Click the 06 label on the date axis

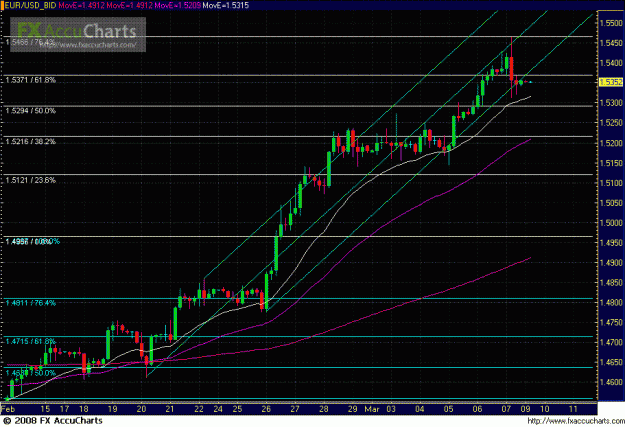tap(478, 409)
